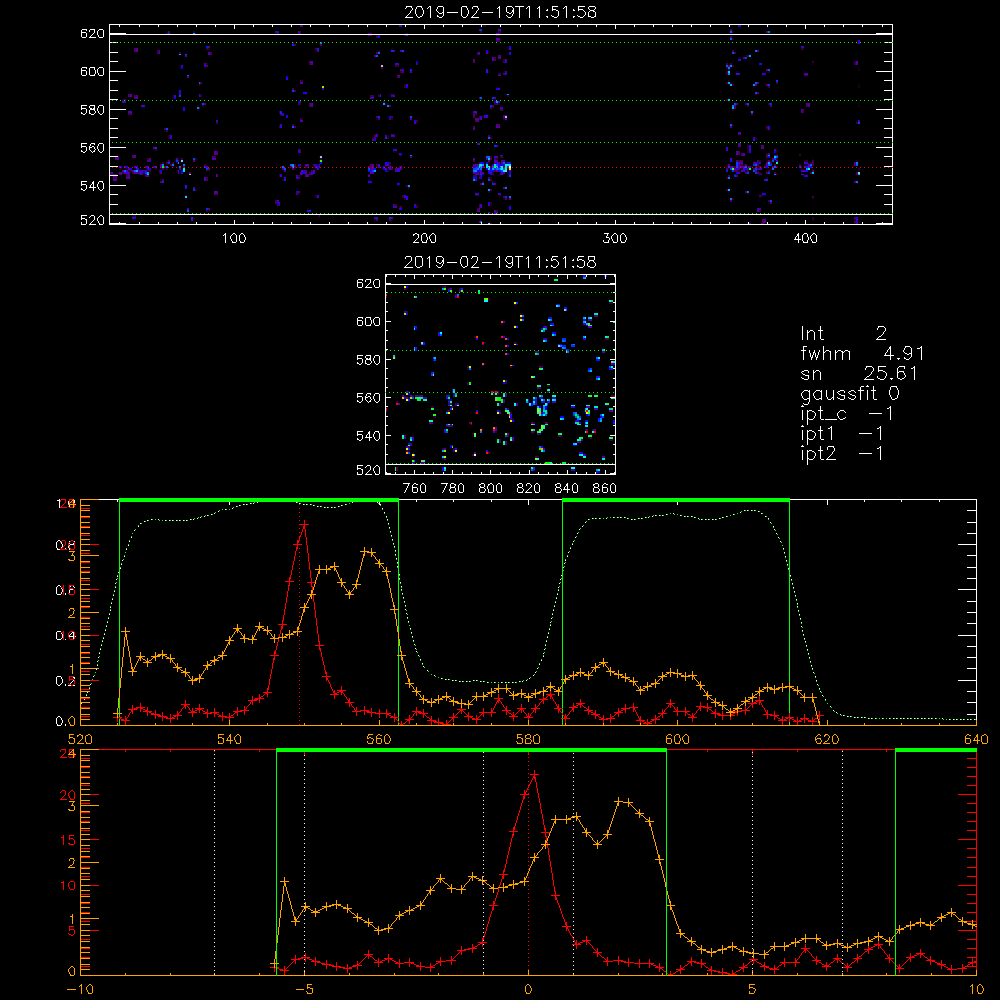Click the x-axis label -5 on bottom plot

304,989
